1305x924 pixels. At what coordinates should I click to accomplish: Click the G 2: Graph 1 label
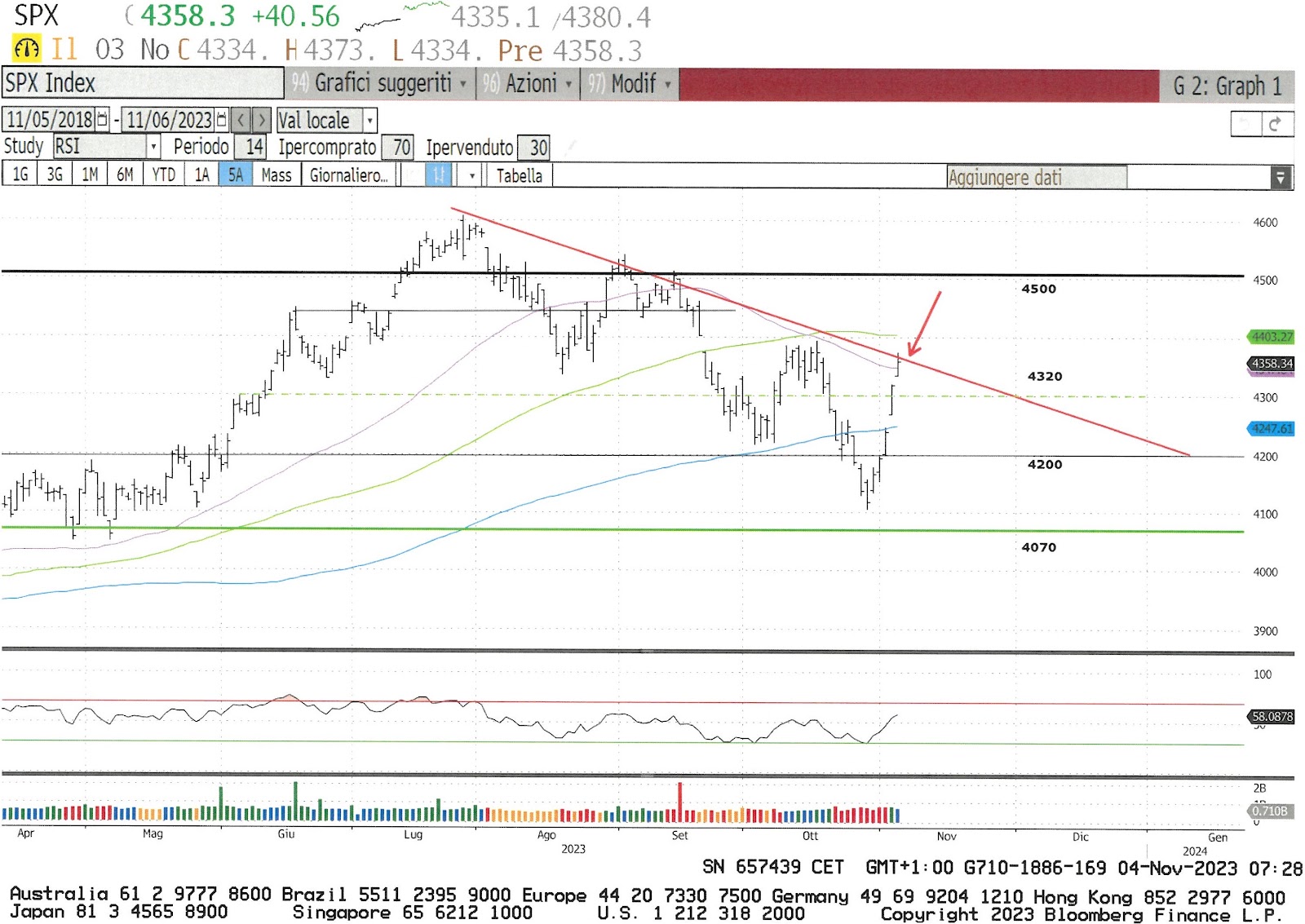[1227, 86]
